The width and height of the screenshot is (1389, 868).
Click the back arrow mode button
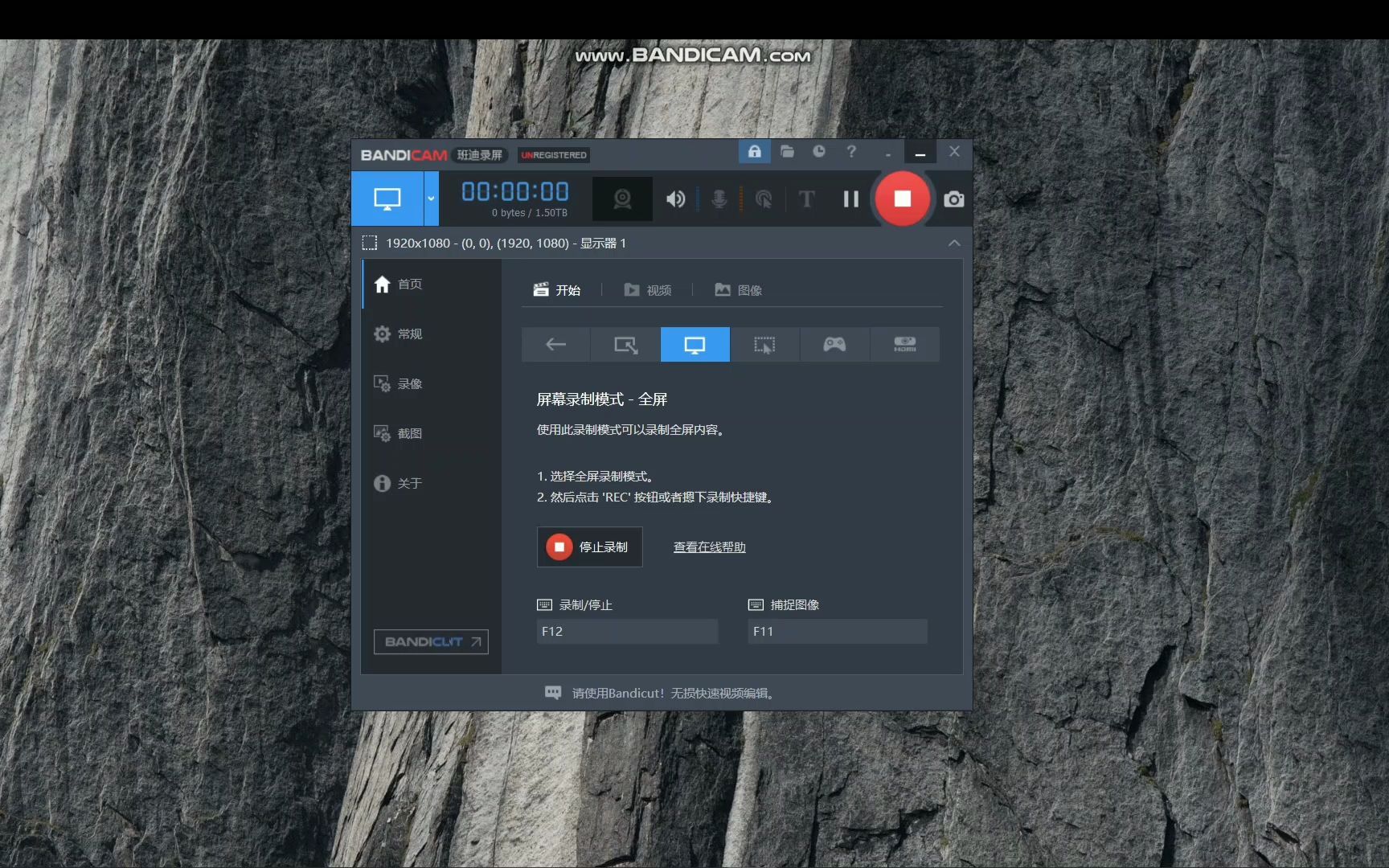(x=555, y=345)
